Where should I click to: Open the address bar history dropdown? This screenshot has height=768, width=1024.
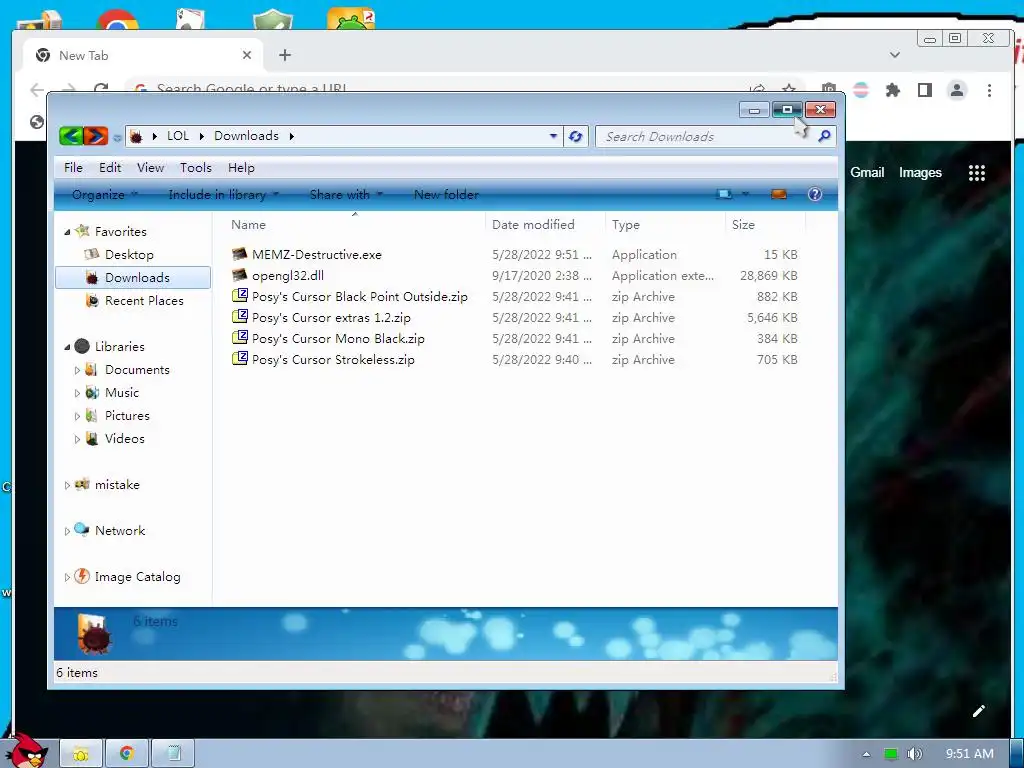click(x=553, y=136)
